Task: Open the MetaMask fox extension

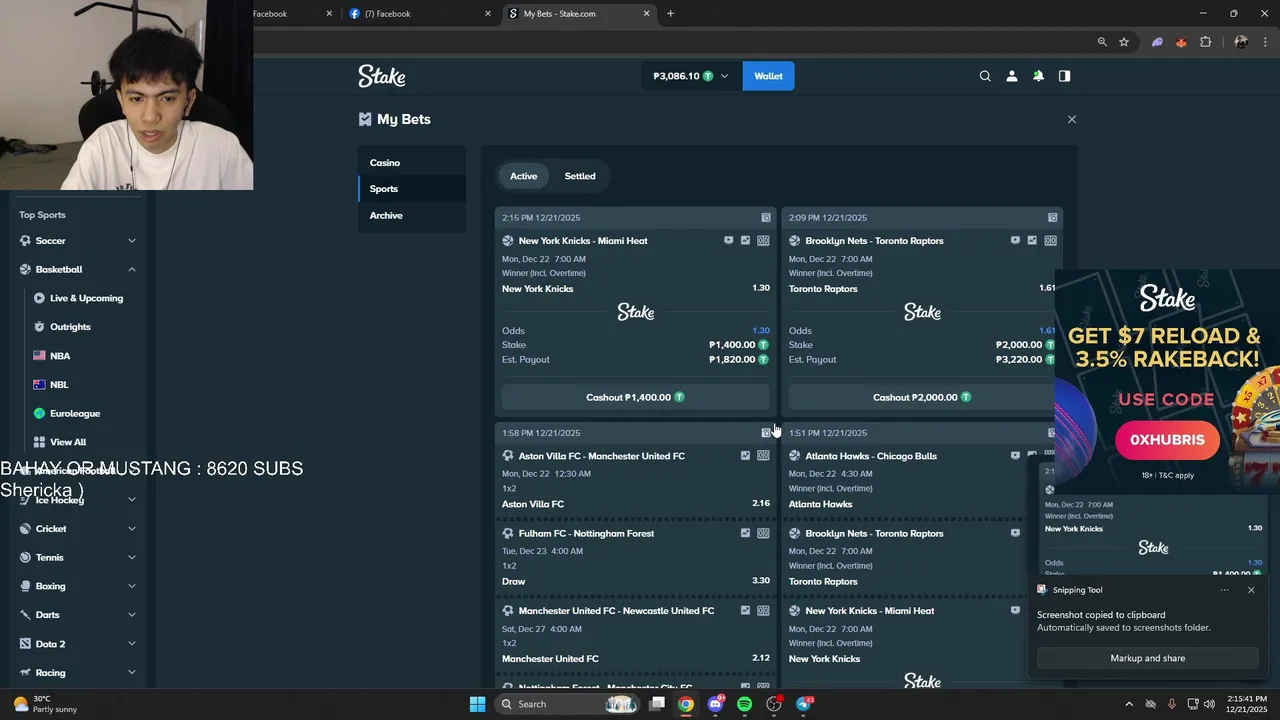Action: click(x=1181, y=42)
